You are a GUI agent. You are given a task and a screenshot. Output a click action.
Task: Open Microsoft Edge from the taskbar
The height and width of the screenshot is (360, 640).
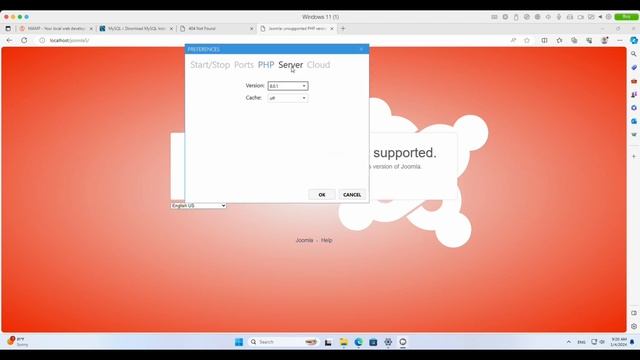coord(358,342)
